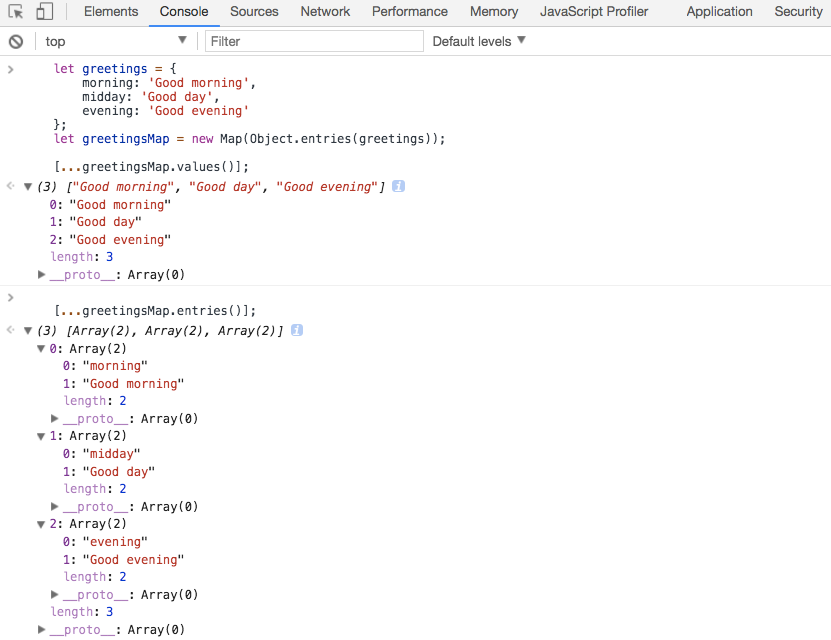Open the Default levels dropdown
Image resolution: width=831 pixels, height=640 pixels.
479,41
